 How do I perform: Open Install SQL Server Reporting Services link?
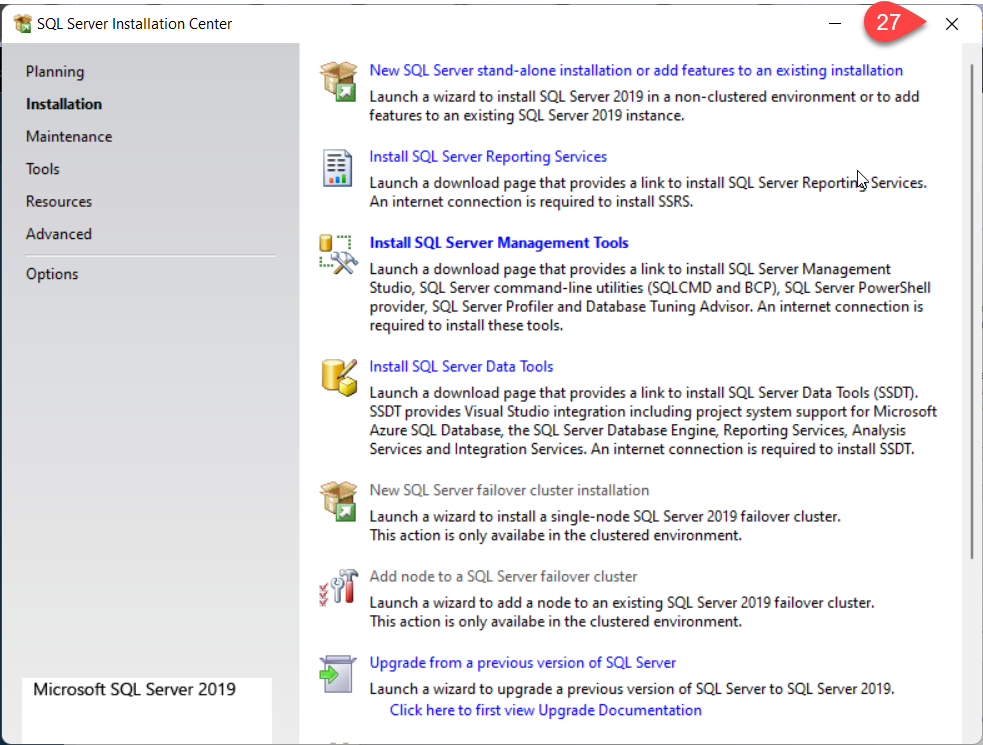488,157
